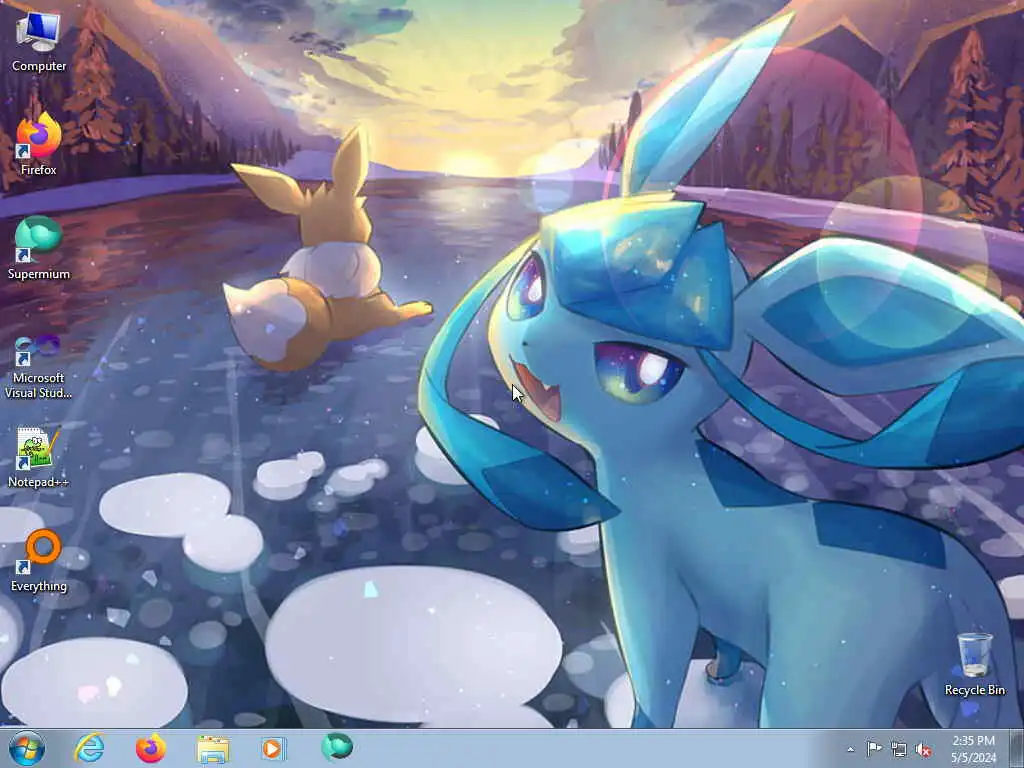The height and width of the screenshot is (768, 1024).
Task: Click the 'Supermium' desktop label text
Action: pos(39,274)
